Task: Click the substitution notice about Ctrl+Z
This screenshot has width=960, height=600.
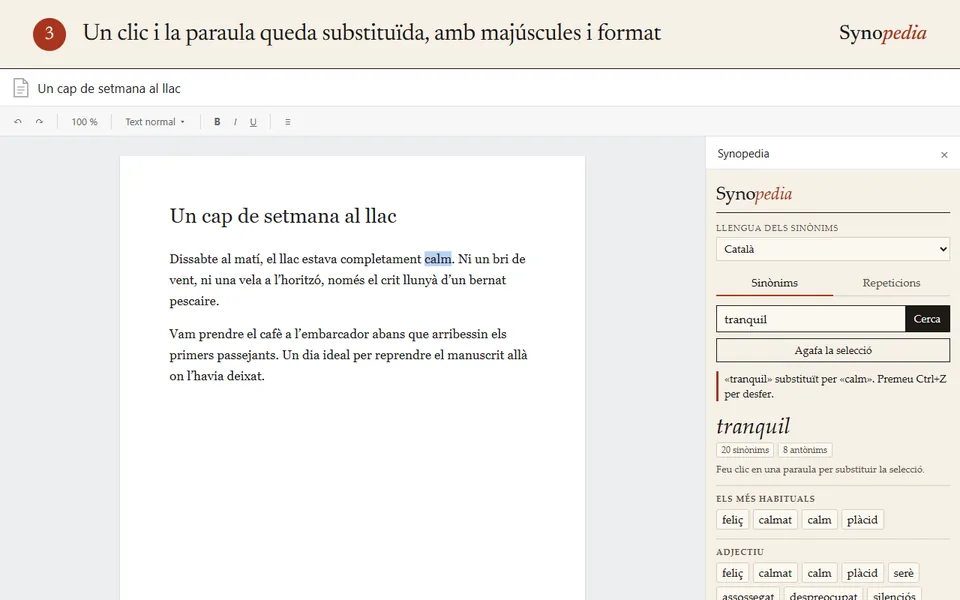Action: [x=834, y=386]
